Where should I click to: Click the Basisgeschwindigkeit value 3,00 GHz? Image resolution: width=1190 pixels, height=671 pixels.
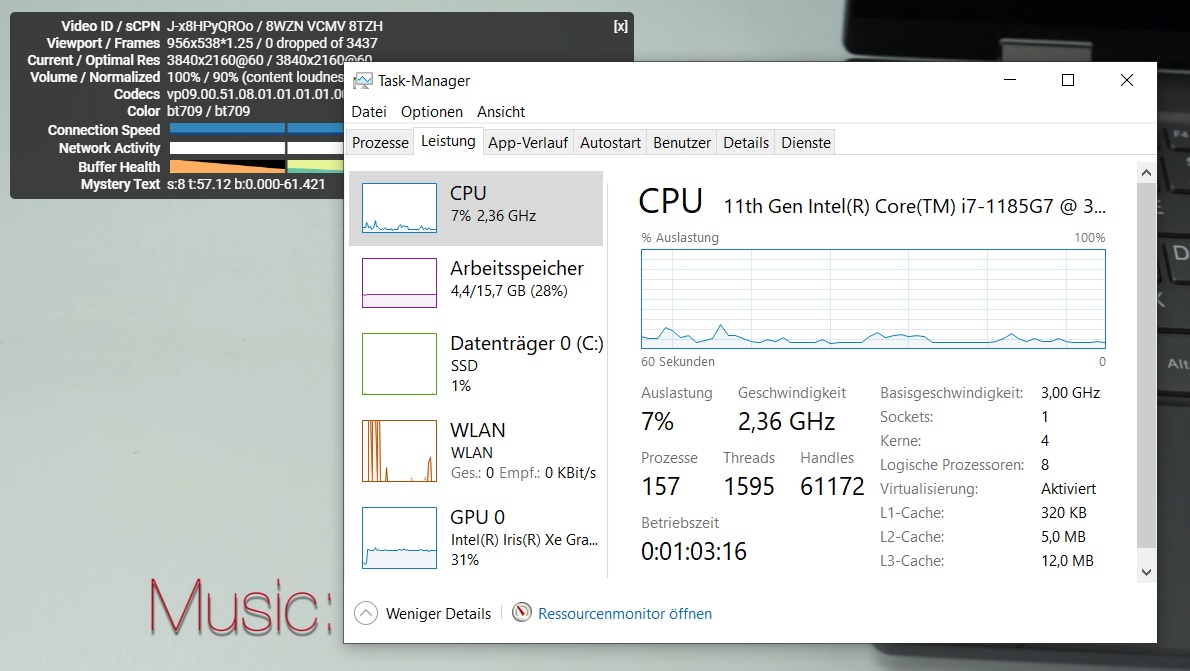[x=1070, y=392]
